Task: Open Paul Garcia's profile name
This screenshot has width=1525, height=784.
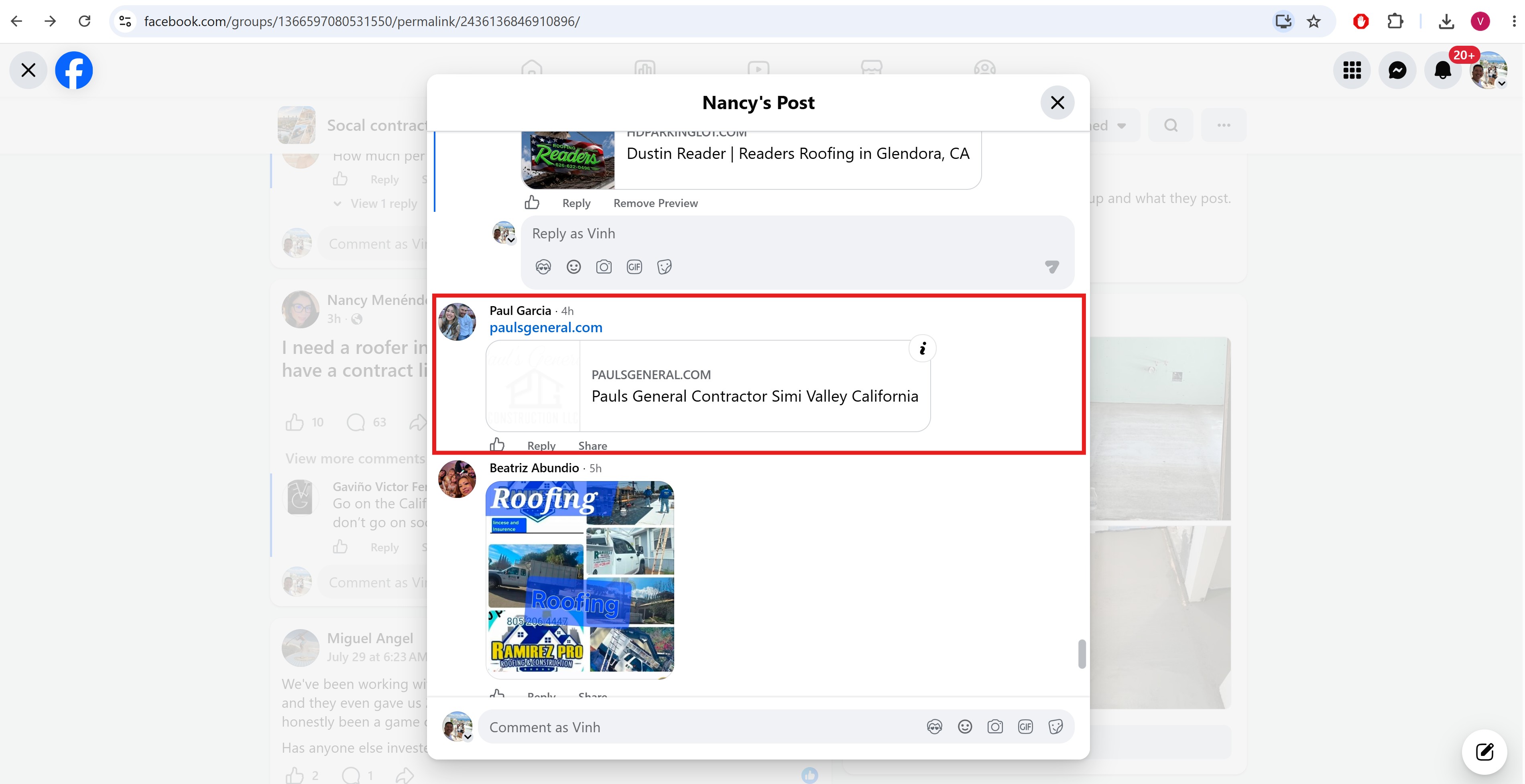Action: pyautogui.click(x=520, y=311)
